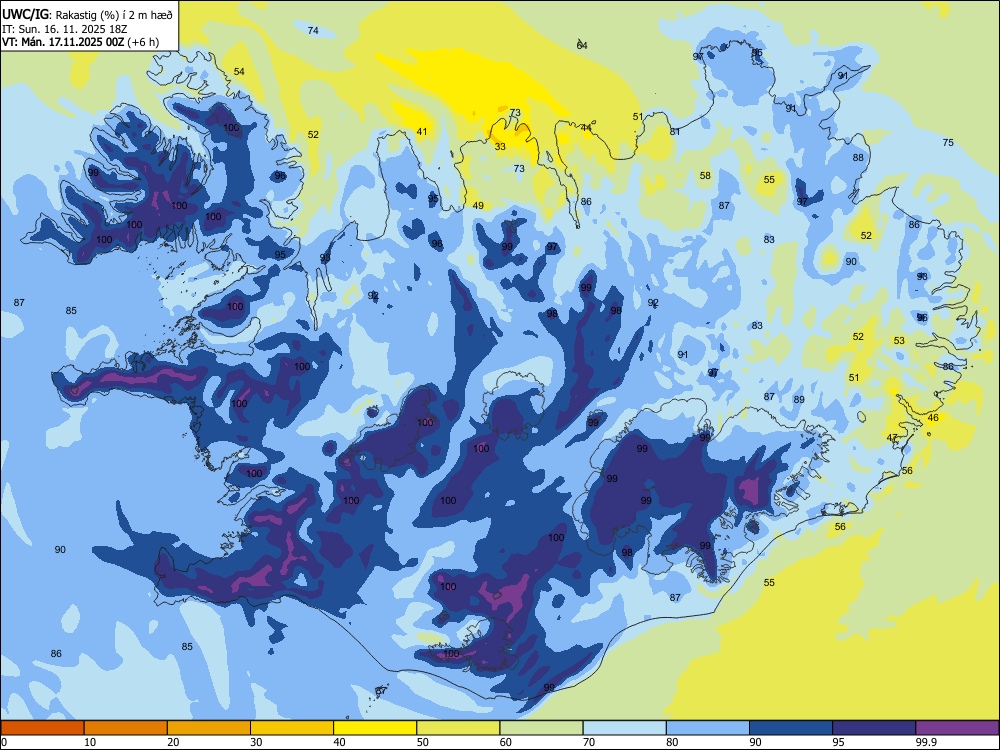Click the humidity value '64' over the sea

(582, 45)
